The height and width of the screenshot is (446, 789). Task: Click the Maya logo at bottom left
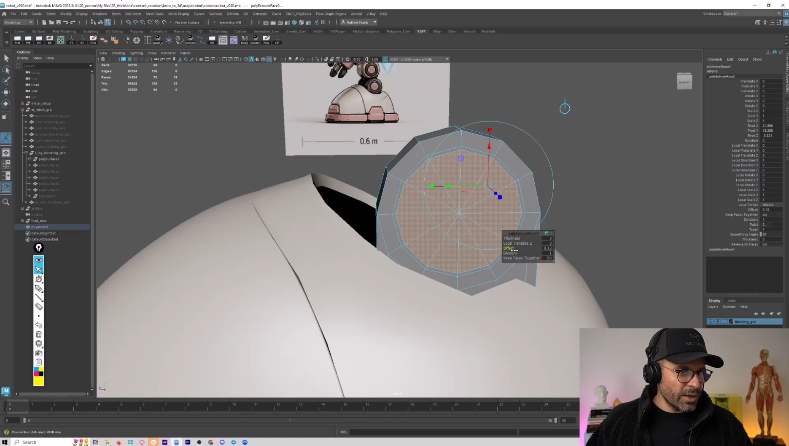tap(6, 391)
